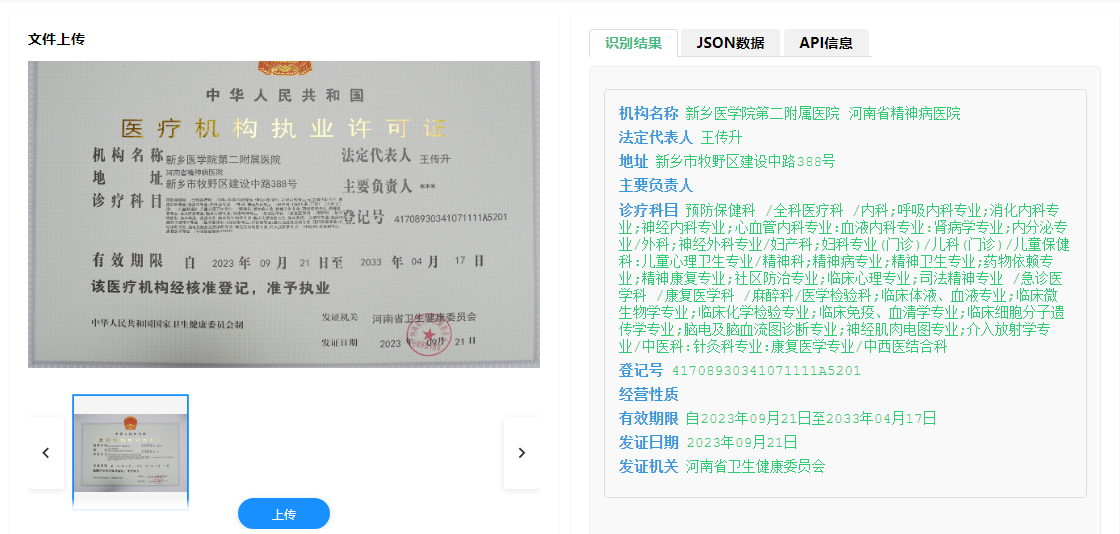Viewport: 1120px width, 534px height.
Task: Click the large certificate preview image
Action: pos(283,214)
